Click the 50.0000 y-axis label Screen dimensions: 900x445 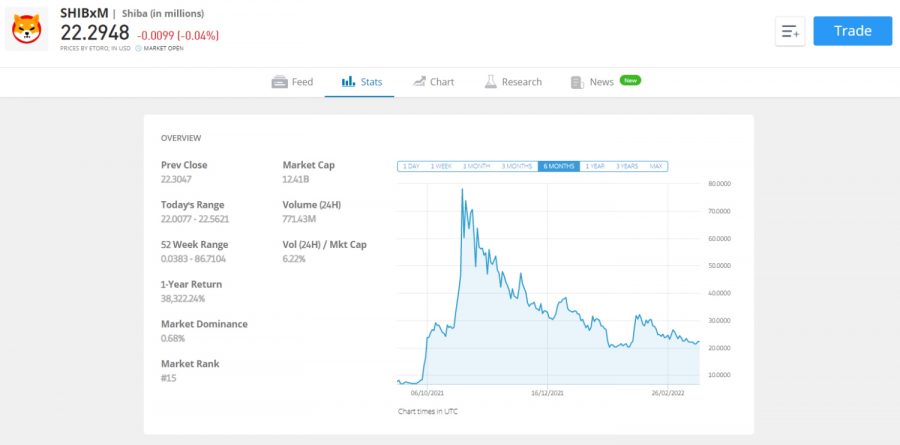718,266
